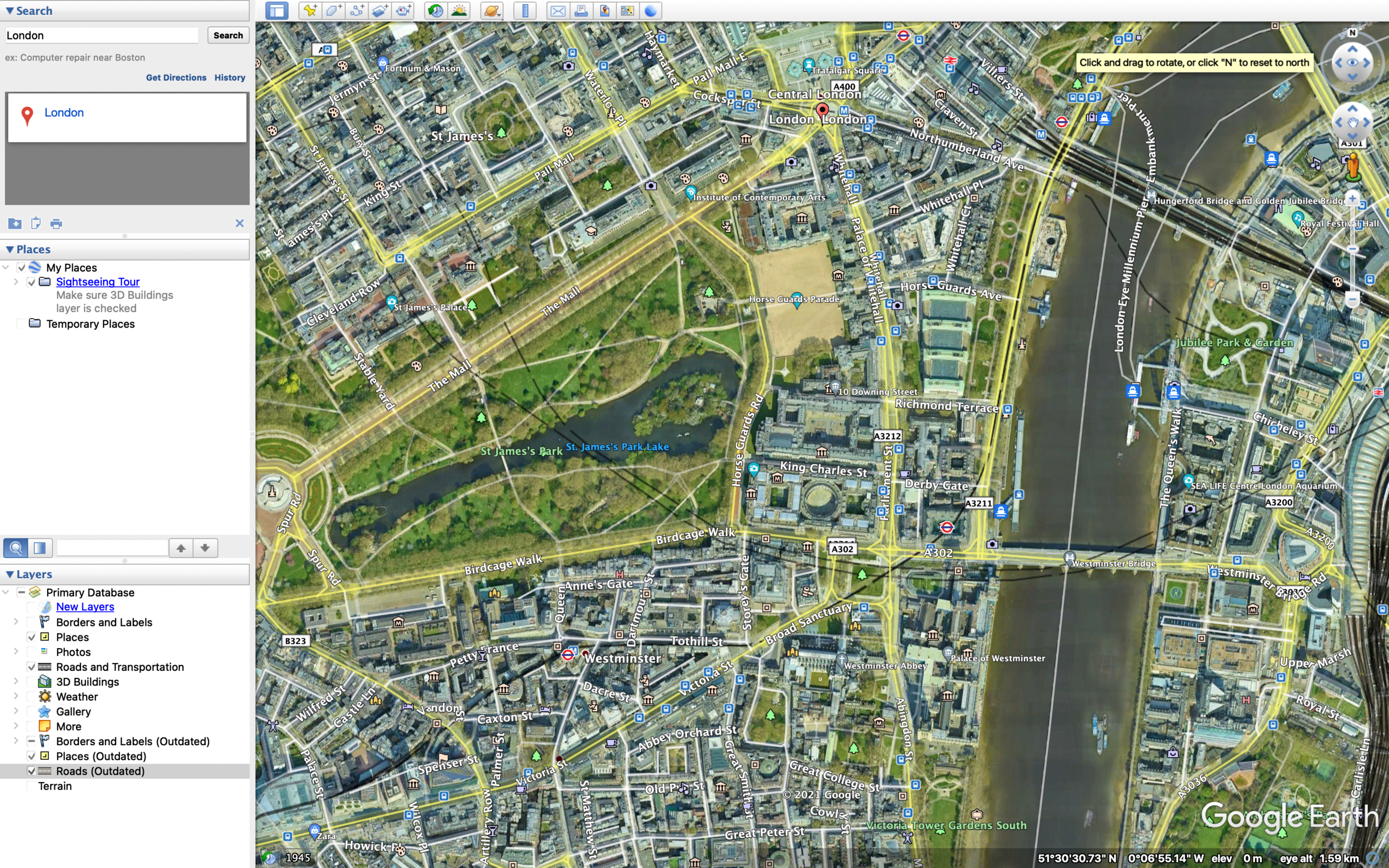Move item up with the up arrow button
Image resolution: width=1389 pixels, height=868 pixels.
click(181, 548)
